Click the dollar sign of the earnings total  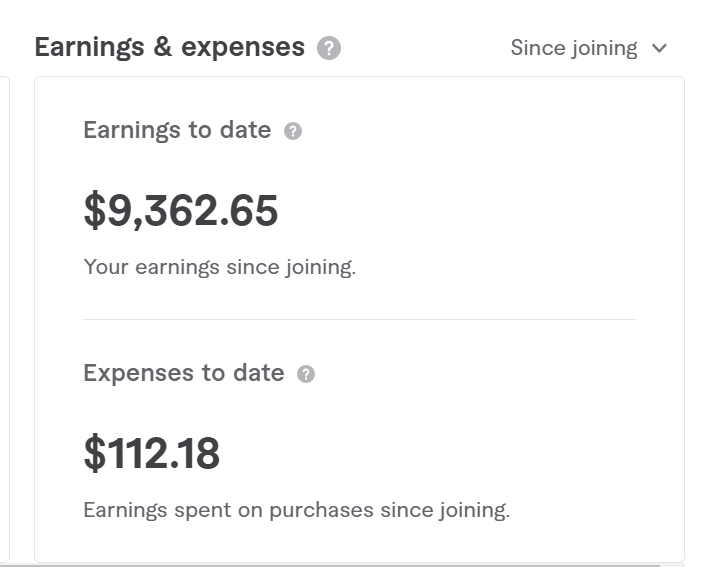point(94,210)
